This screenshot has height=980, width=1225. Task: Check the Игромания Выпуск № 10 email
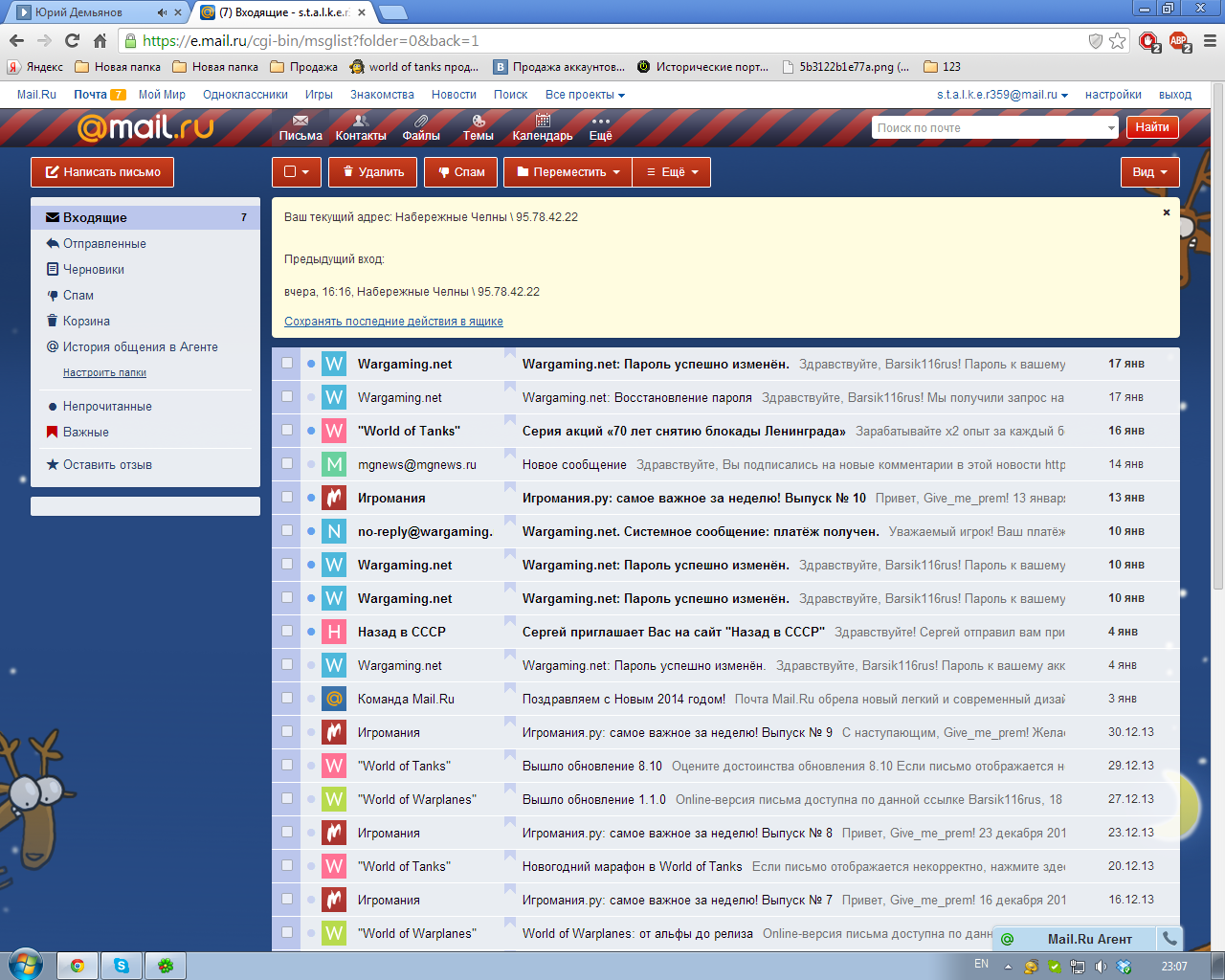(287, 497)
